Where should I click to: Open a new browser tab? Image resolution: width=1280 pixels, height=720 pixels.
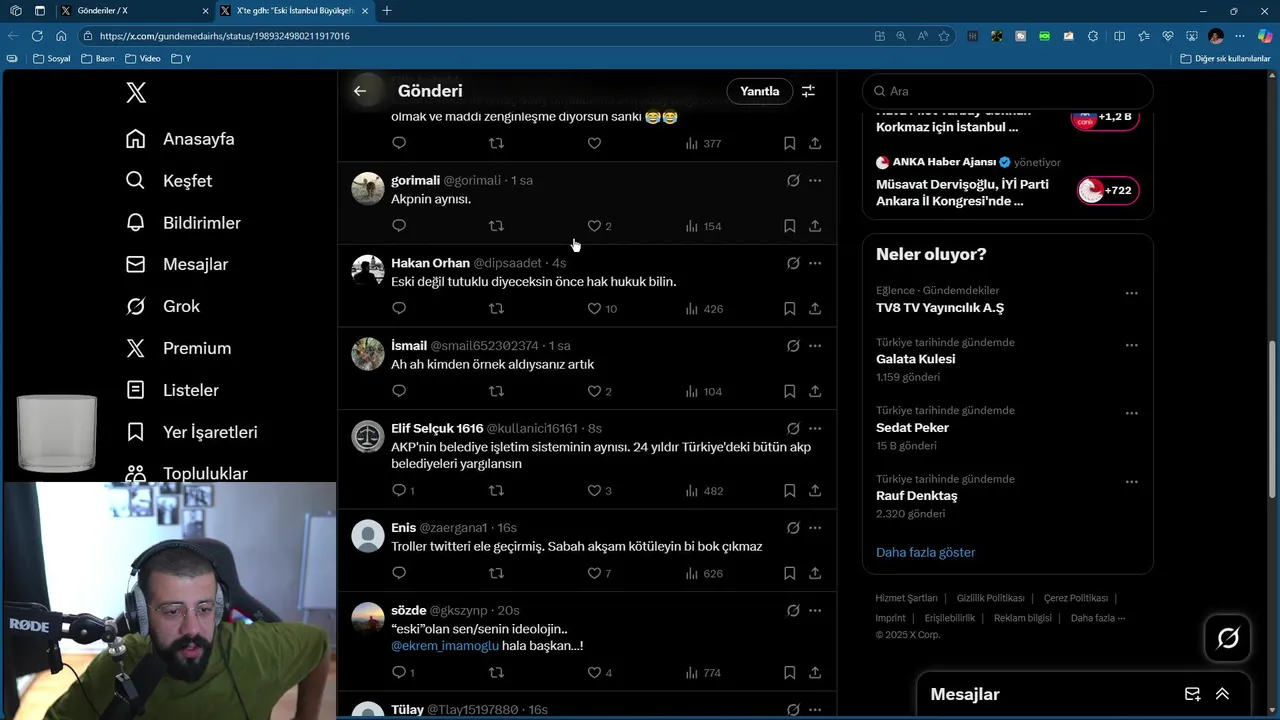point(387,11)
